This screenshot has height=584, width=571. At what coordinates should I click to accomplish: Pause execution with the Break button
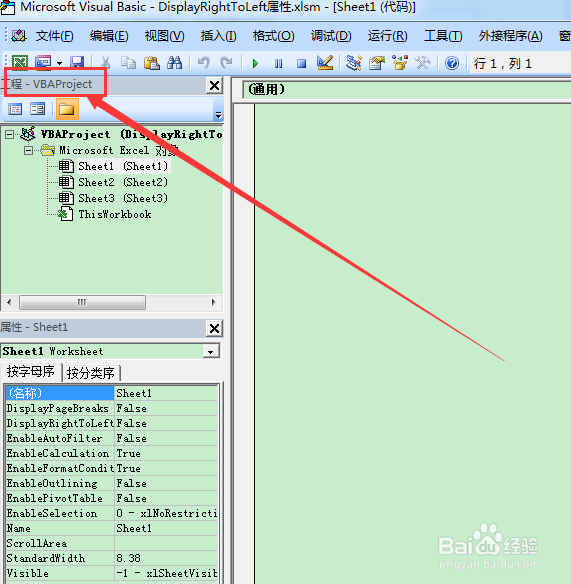click(x=278, y=63)
